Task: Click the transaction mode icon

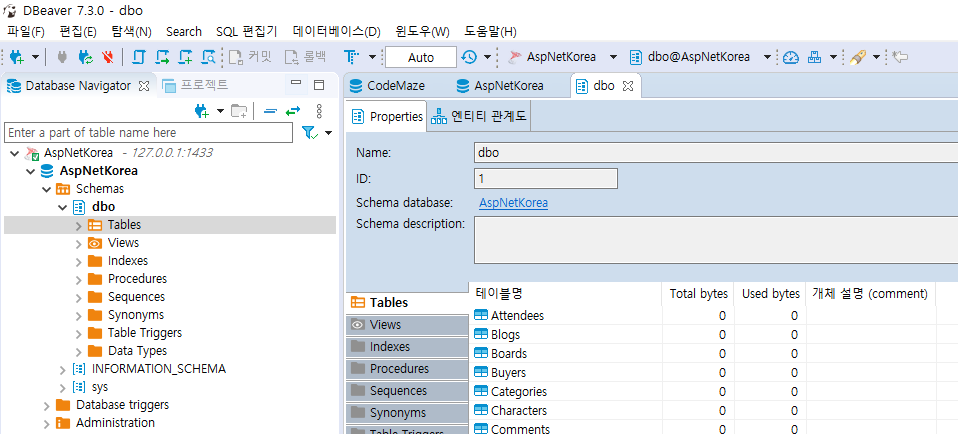Action: [x=351, y=57]
